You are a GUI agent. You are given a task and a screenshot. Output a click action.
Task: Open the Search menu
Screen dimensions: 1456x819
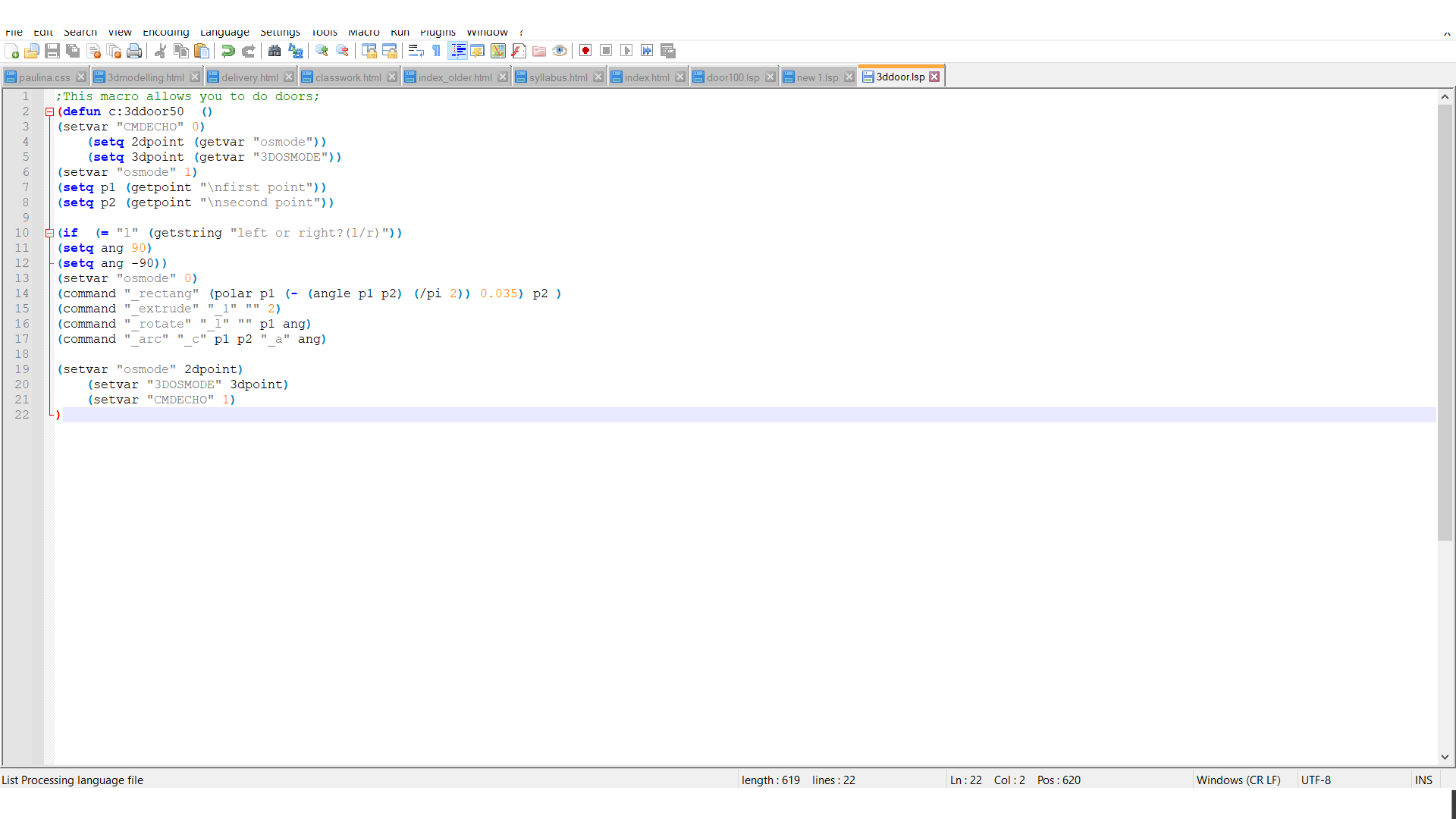point(80,32)
